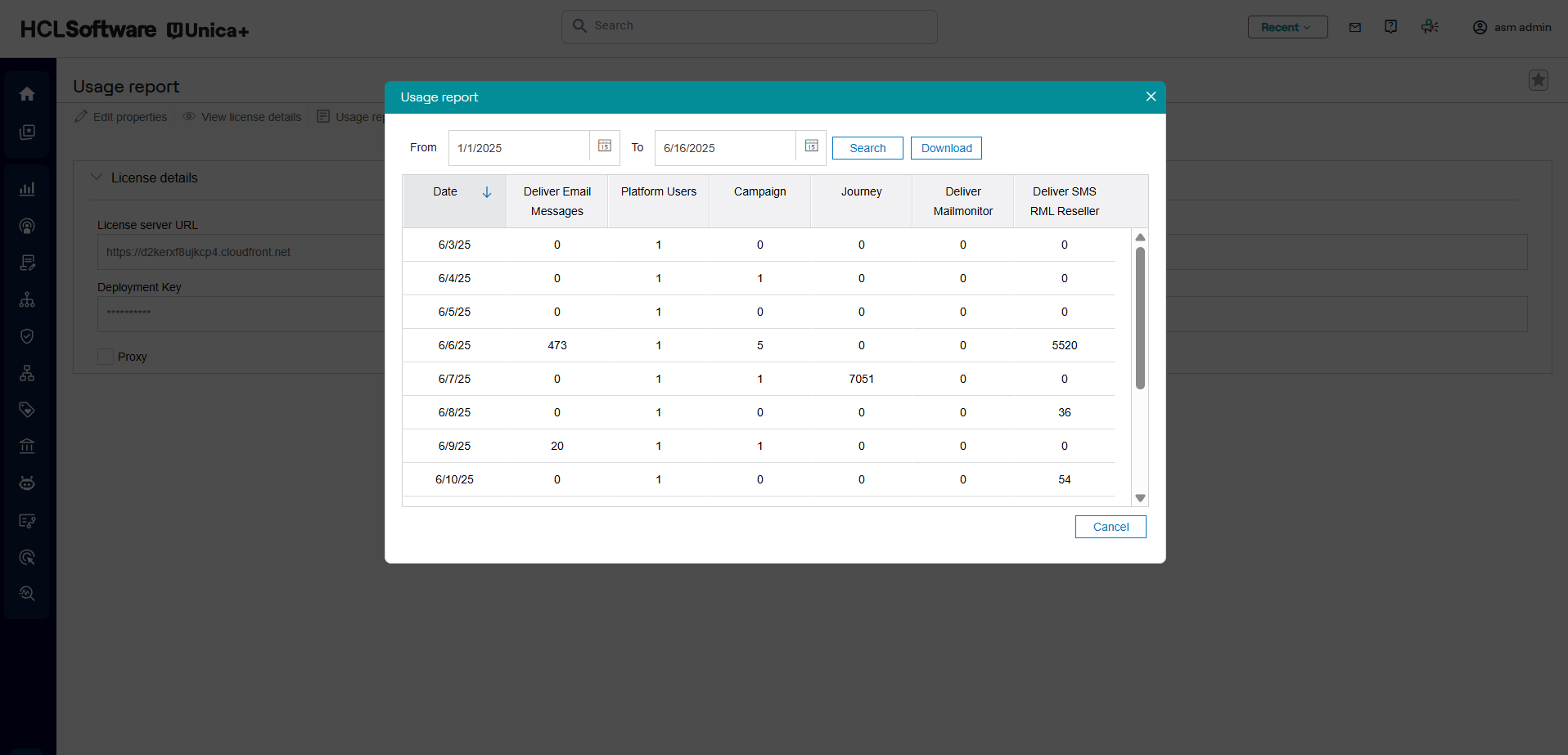Click the usage table vertical scrollbar thumb

coord(1140,317)
